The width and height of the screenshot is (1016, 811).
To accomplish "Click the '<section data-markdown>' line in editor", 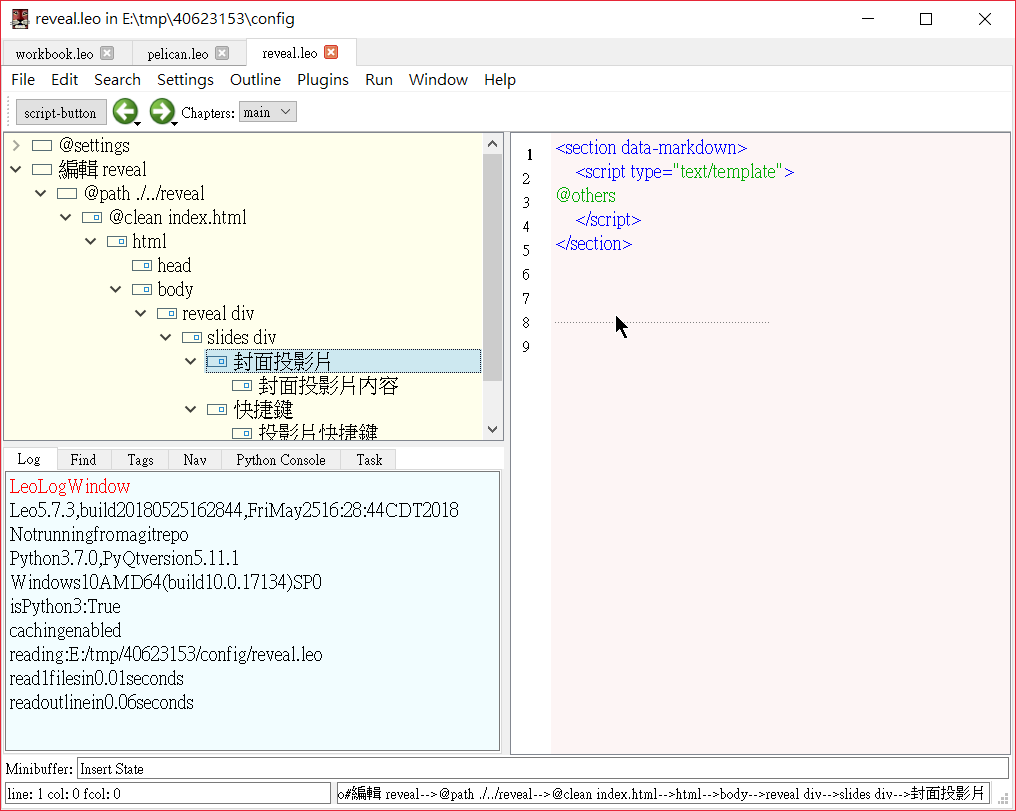I will coord(651,148).
